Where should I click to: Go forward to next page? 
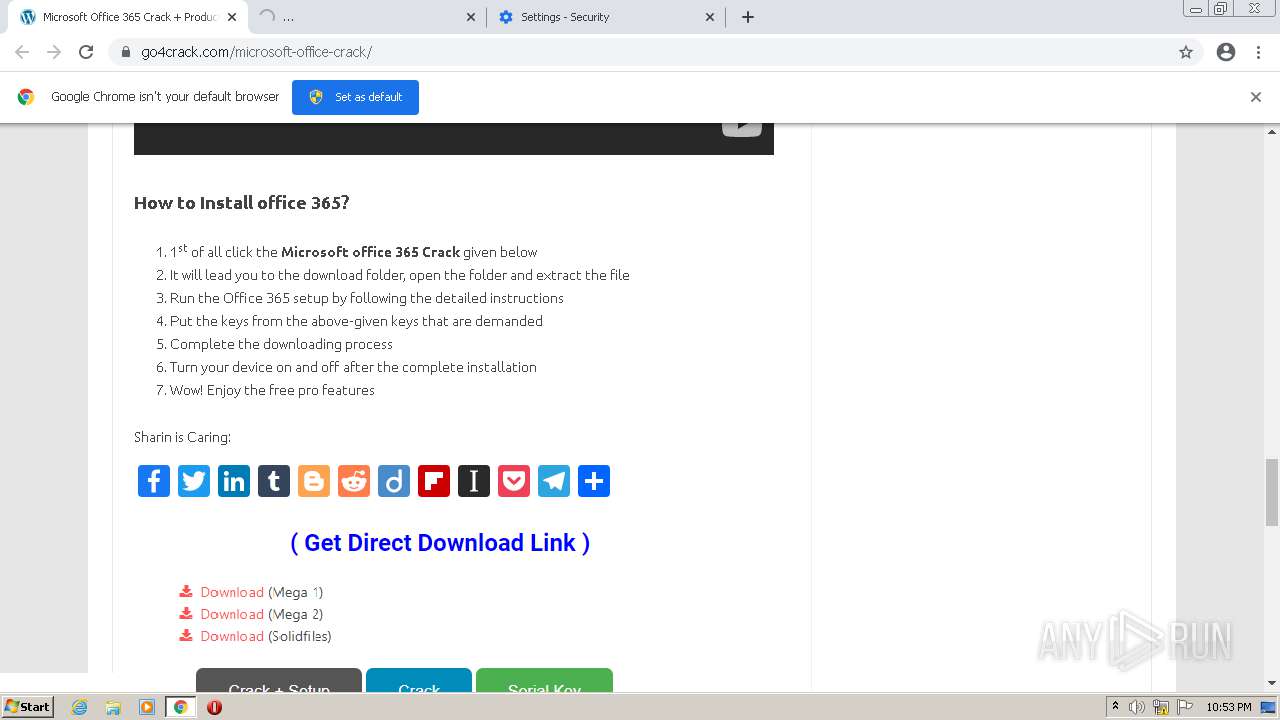(x=54, y=52)
